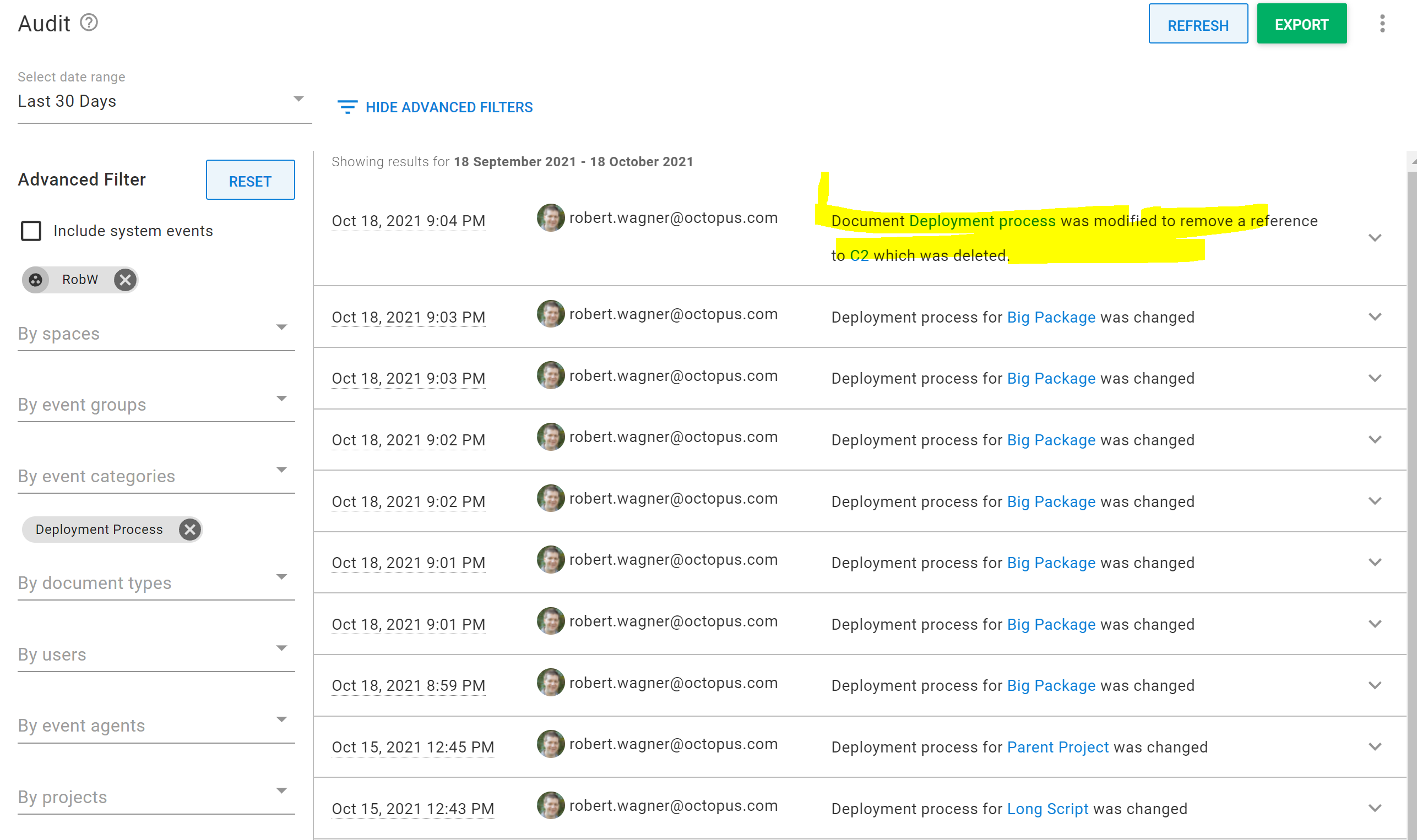Click the Audit help icon
The width and height of the screenshot is (1417, 840).
[89, 23]
